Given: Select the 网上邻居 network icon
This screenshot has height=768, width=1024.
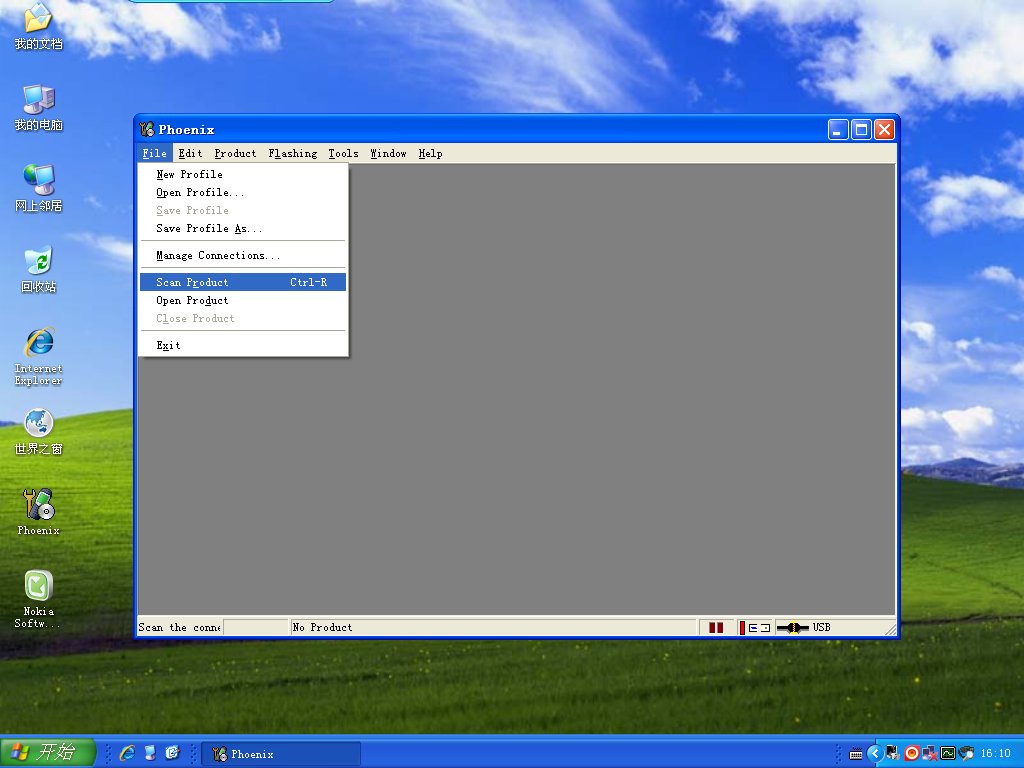Looking at the screenshot, I should (x=39, y=188).
